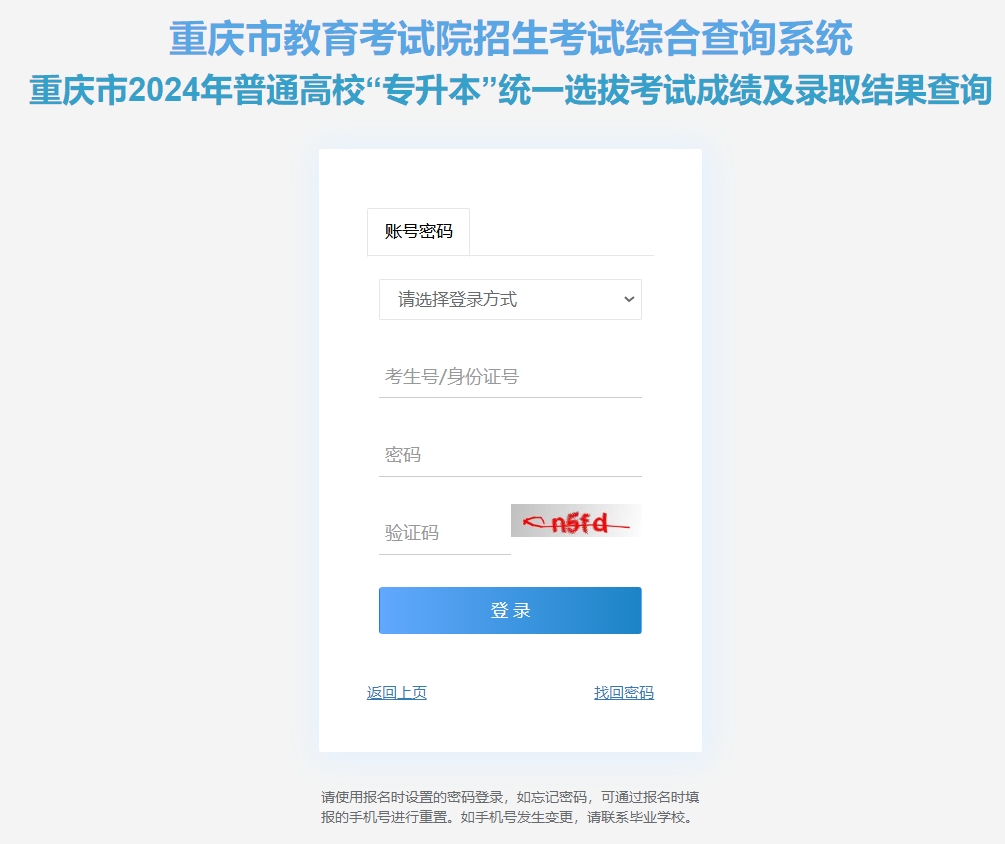Focus the 验证码 captcha input field
1005x844 pixels.
[445, 533]
